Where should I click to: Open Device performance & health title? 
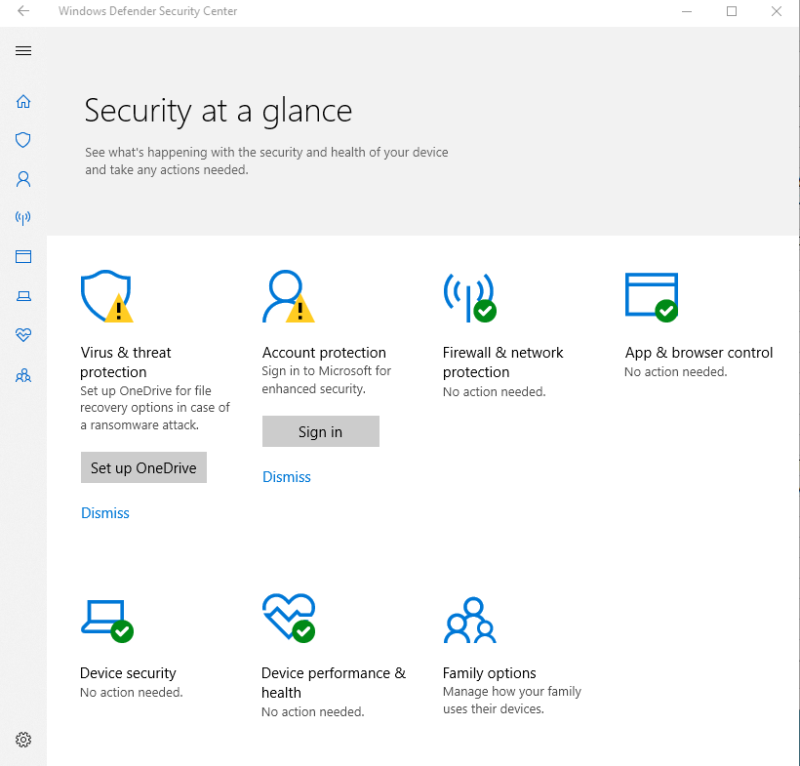click(334, 683)
